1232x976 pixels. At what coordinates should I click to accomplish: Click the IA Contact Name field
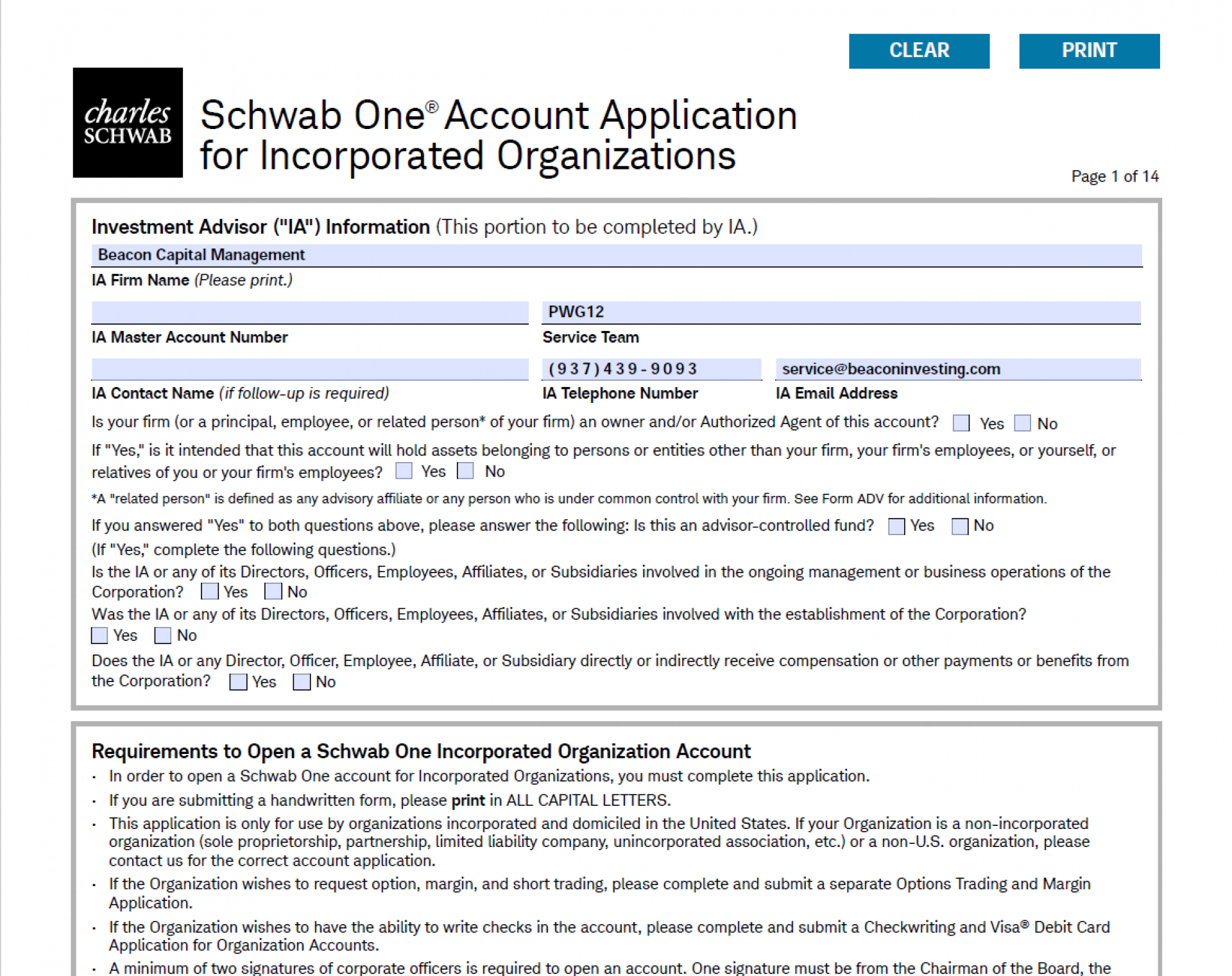coord(310,369)
